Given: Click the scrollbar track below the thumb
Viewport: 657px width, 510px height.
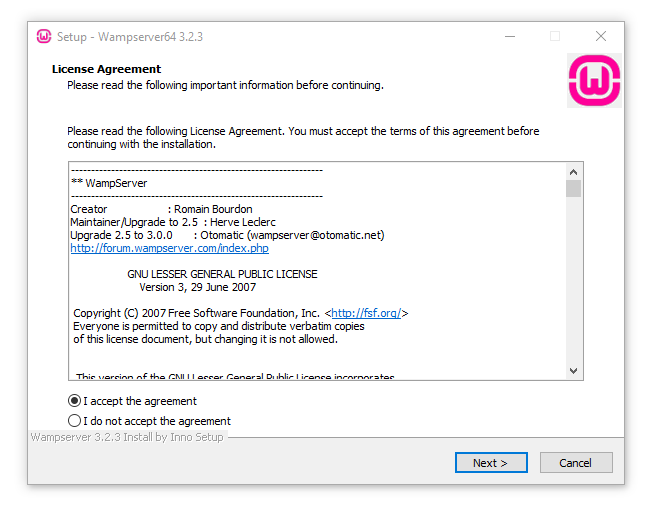Looking at the screenshot, I should pos(573,280).
